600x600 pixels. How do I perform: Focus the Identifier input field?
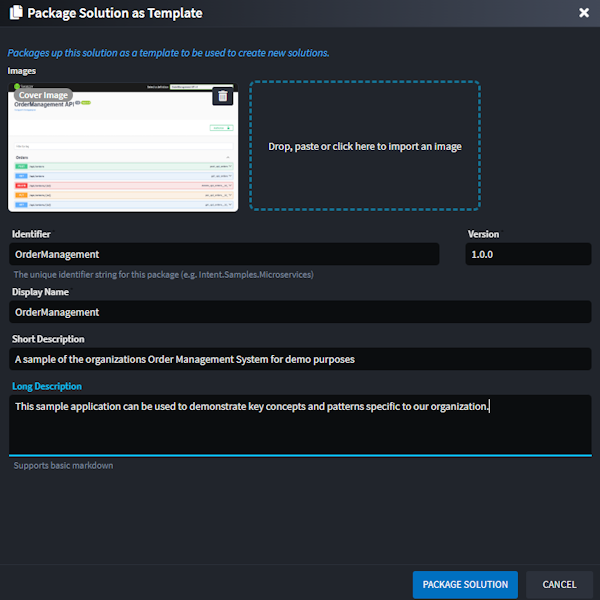(x=224, y=255)
